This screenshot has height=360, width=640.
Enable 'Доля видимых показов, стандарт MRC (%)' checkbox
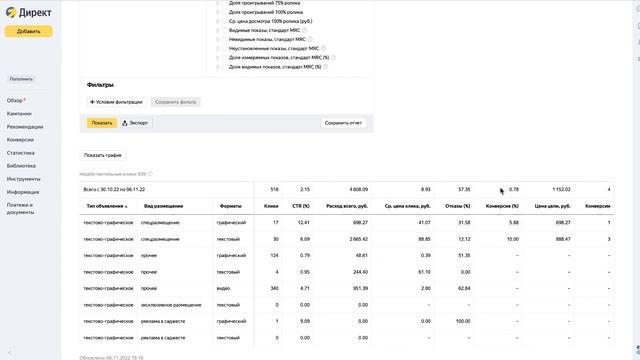(224, 67)
